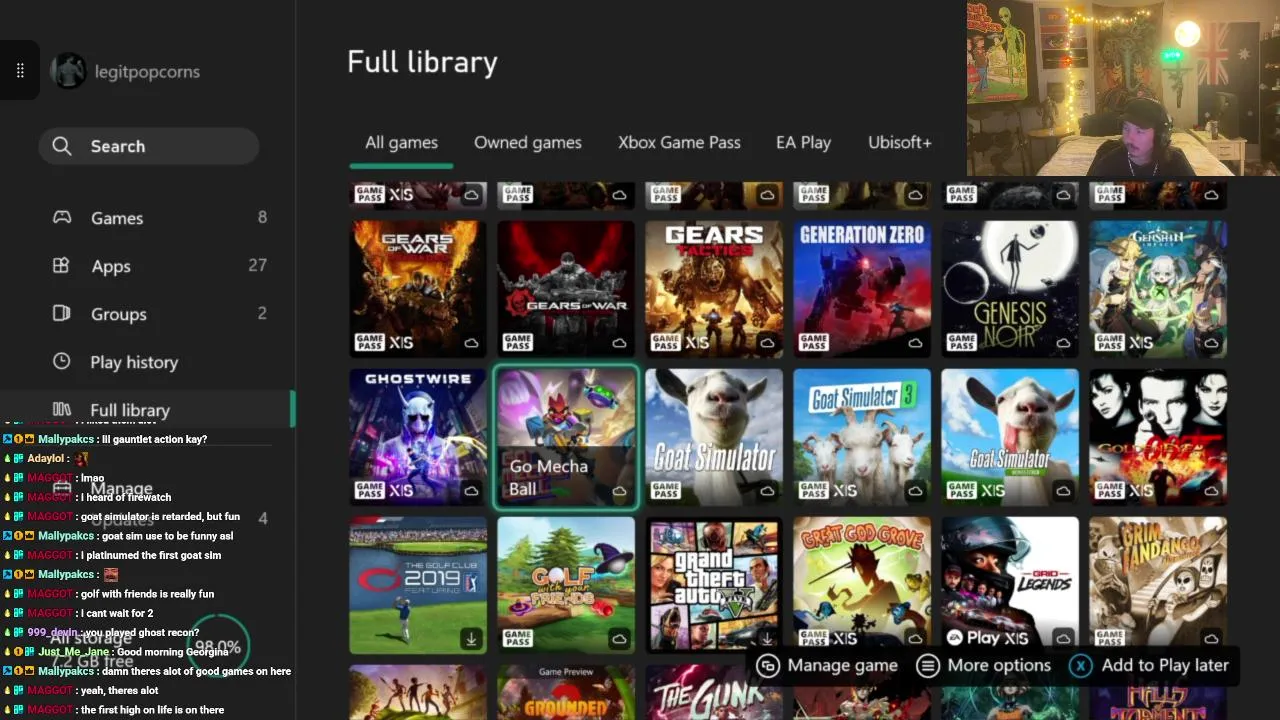Select the Gears Tactics tile
1280x720 pixels.
click(x=714, y=288)
